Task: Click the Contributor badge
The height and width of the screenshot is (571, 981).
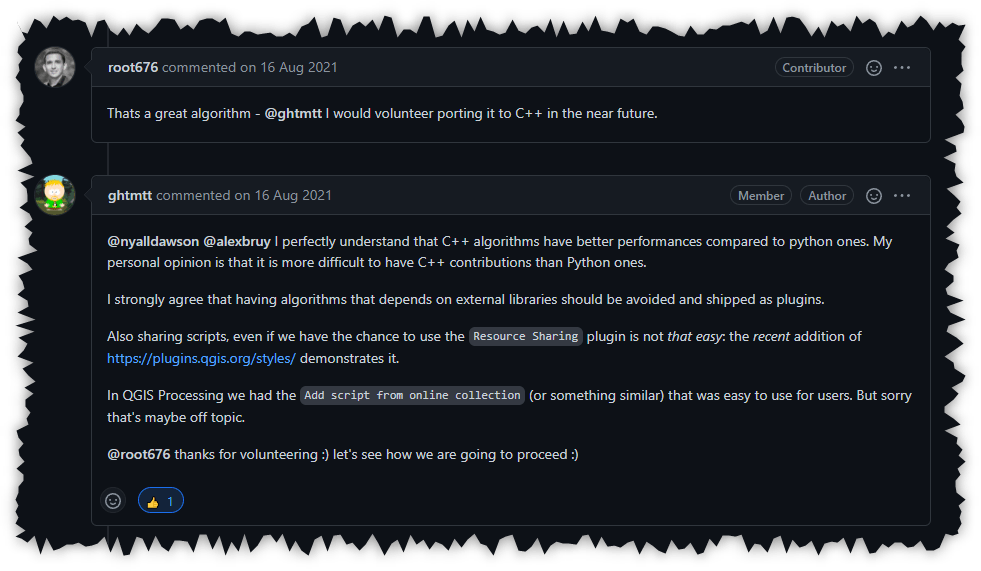Action: (x=814, y=68)
